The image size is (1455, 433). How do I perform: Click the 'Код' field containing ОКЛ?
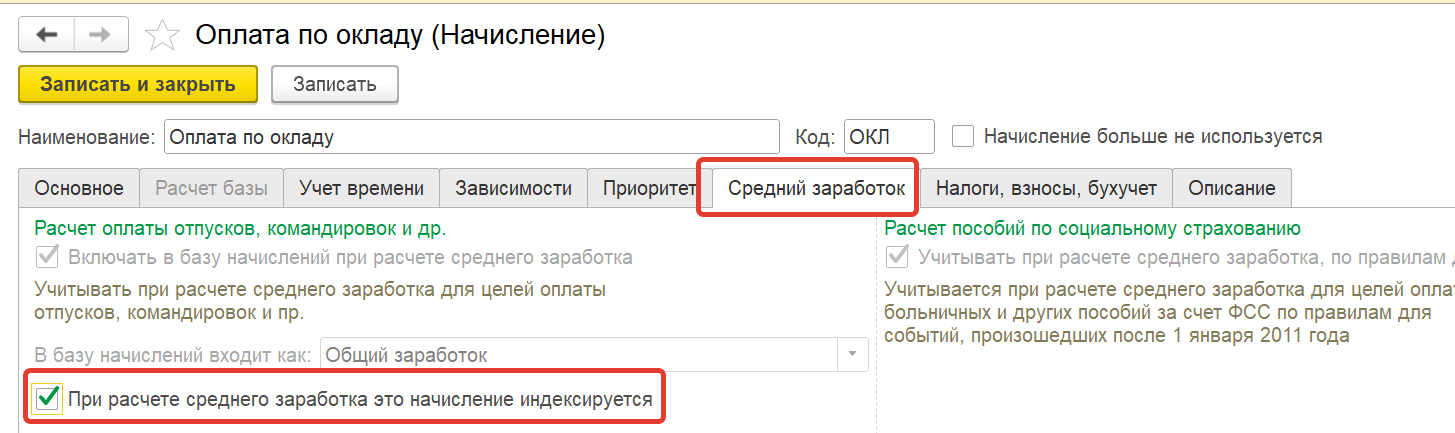point(888,137)
